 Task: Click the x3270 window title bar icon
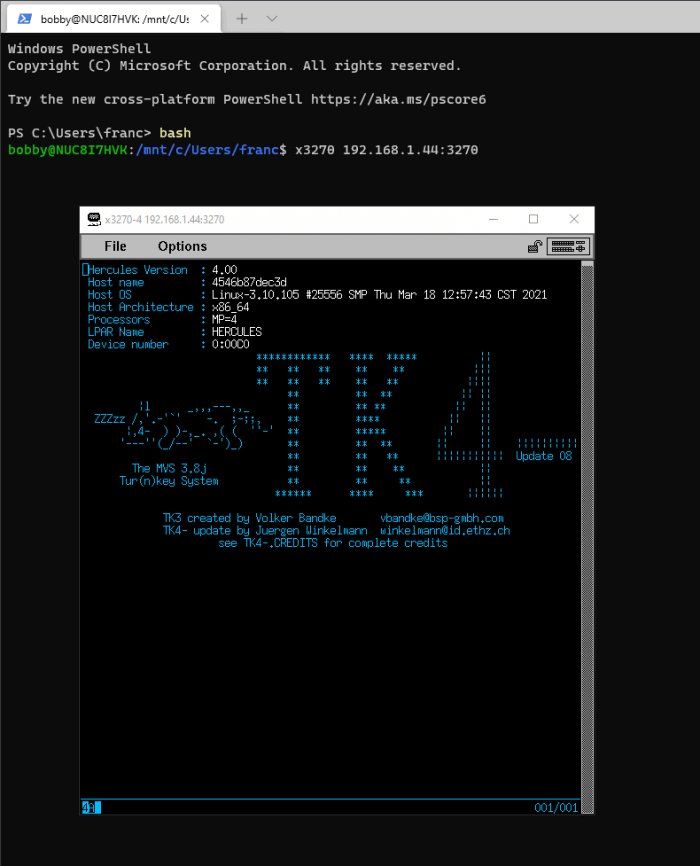pos(94,219)
